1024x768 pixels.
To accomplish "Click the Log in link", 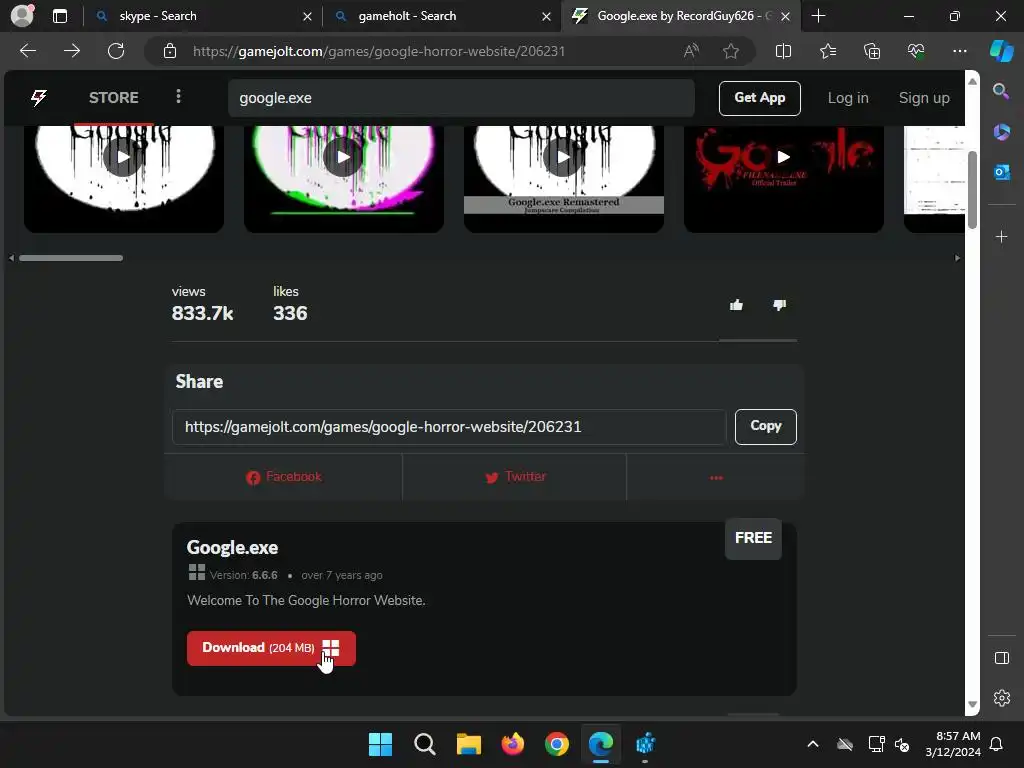I will 848,98.
